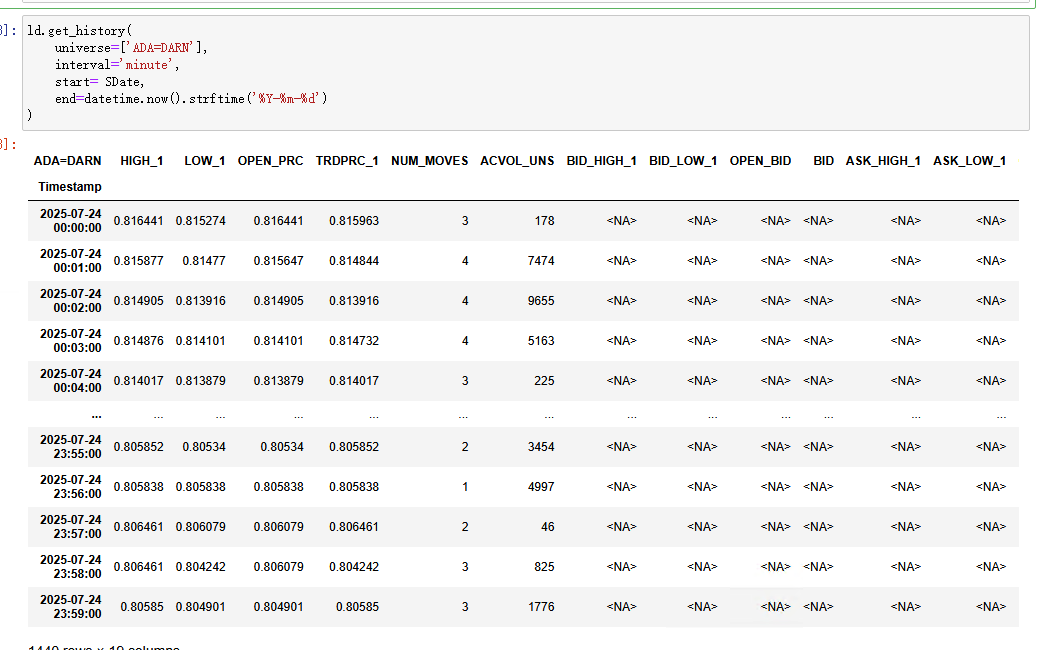This screenshot has width=1044, height=650.
Task: Select the BID_HIGH_1 column header
Action: (602, 161)
